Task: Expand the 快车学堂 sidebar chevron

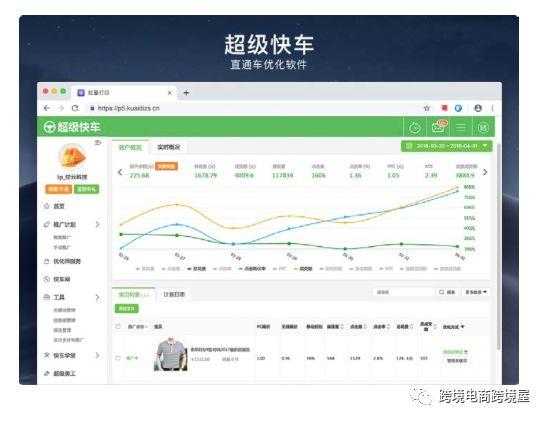Action: (97, 355)
